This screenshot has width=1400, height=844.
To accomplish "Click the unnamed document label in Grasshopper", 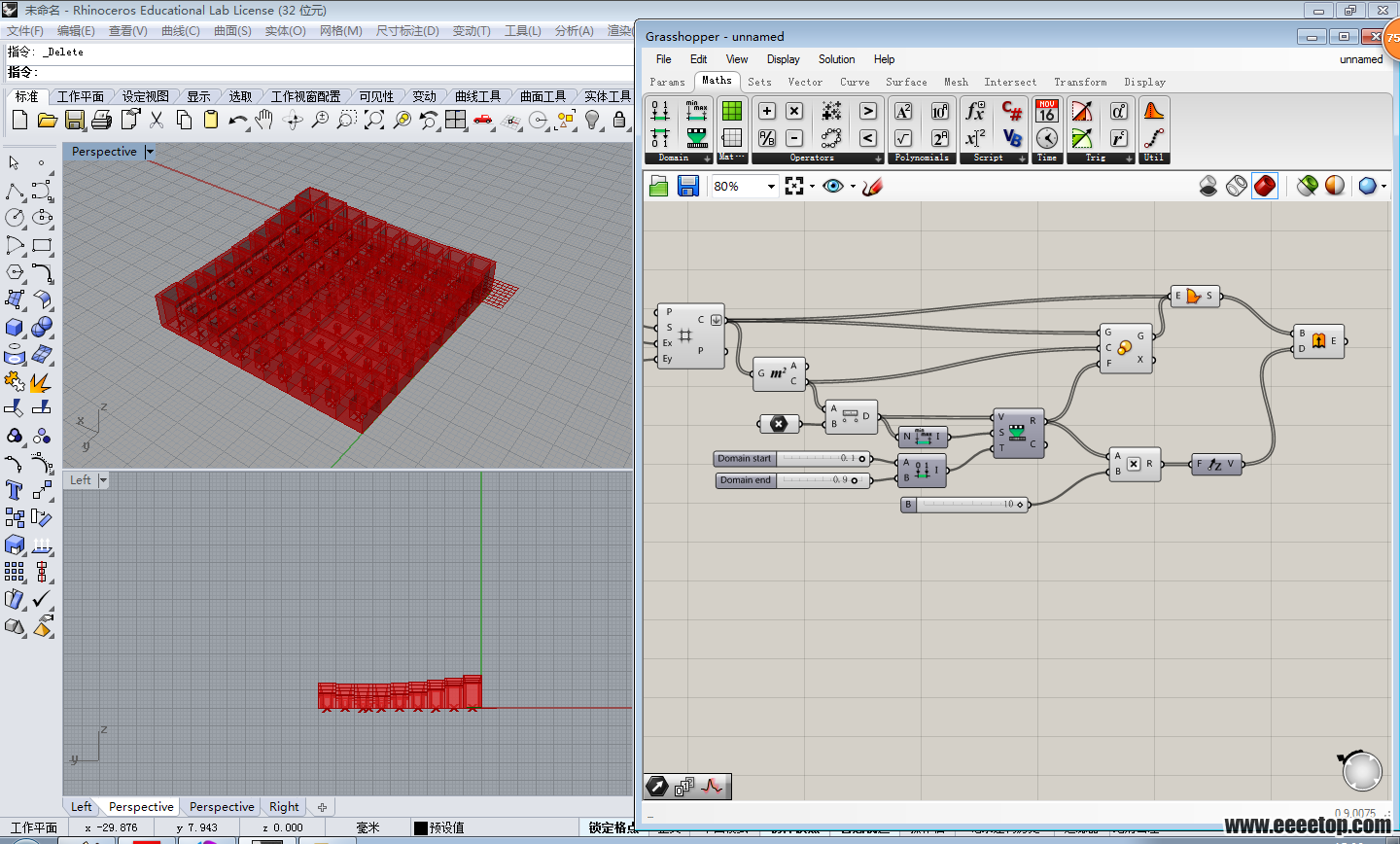I will 1361,59.
